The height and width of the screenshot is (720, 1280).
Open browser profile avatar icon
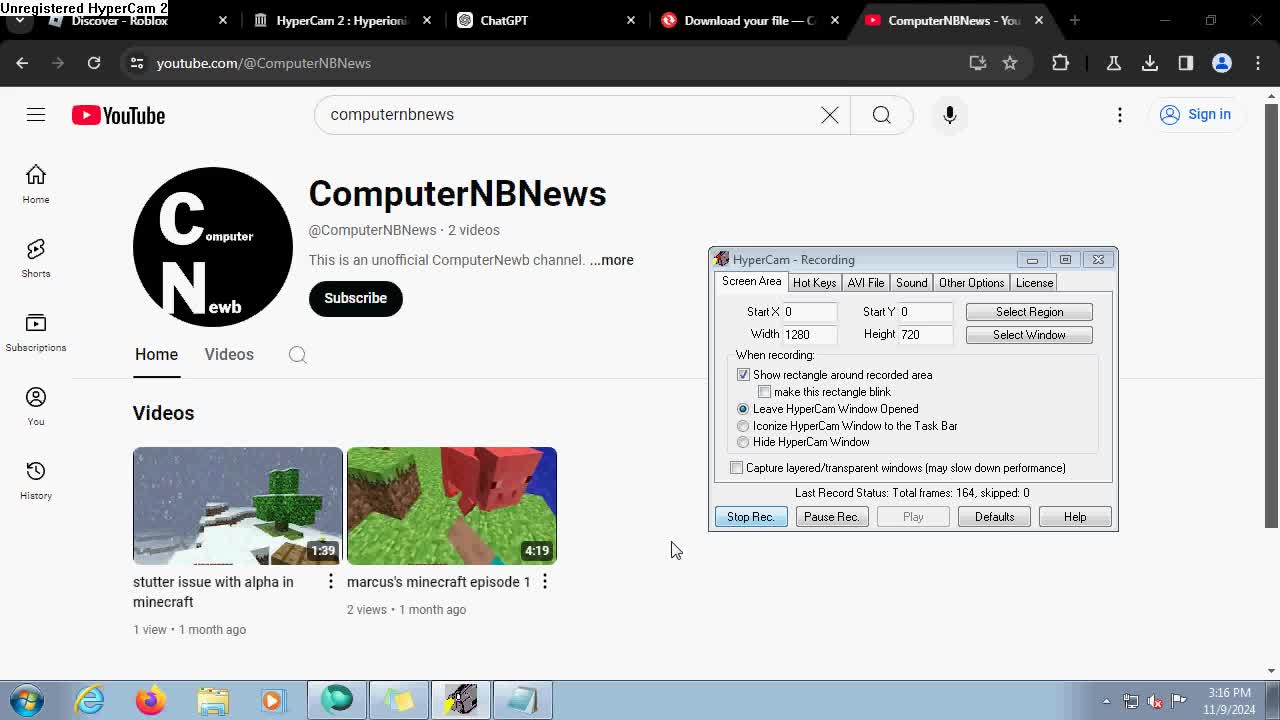[1222, 63]
